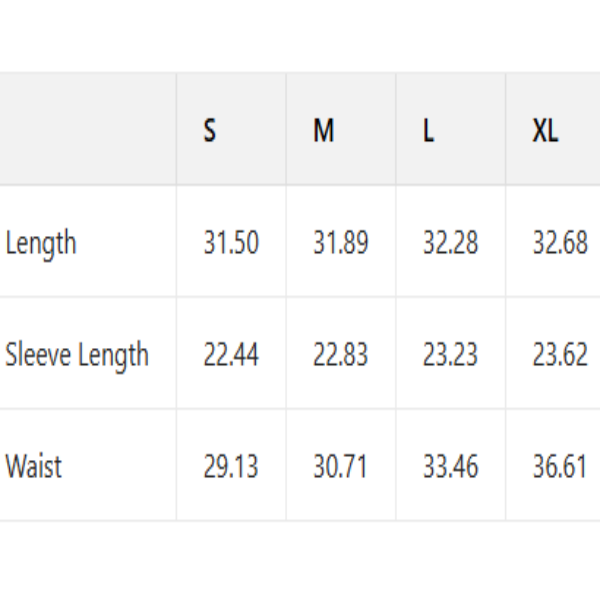This screenshot has height=600, width=600.
Task: Click the 29.13 Waist value cell
Action: [x=231, y=467]
